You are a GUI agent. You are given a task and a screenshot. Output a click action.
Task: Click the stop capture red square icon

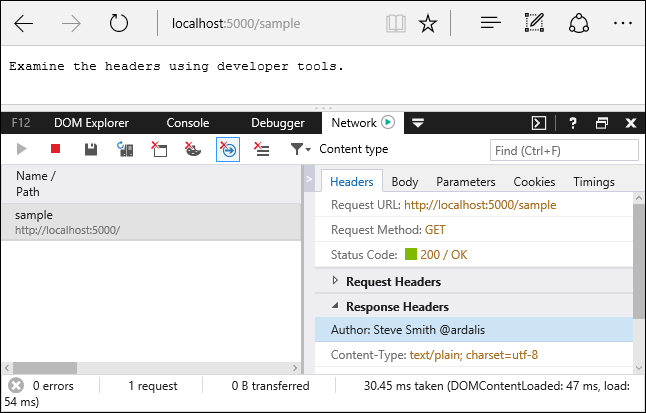56,149
